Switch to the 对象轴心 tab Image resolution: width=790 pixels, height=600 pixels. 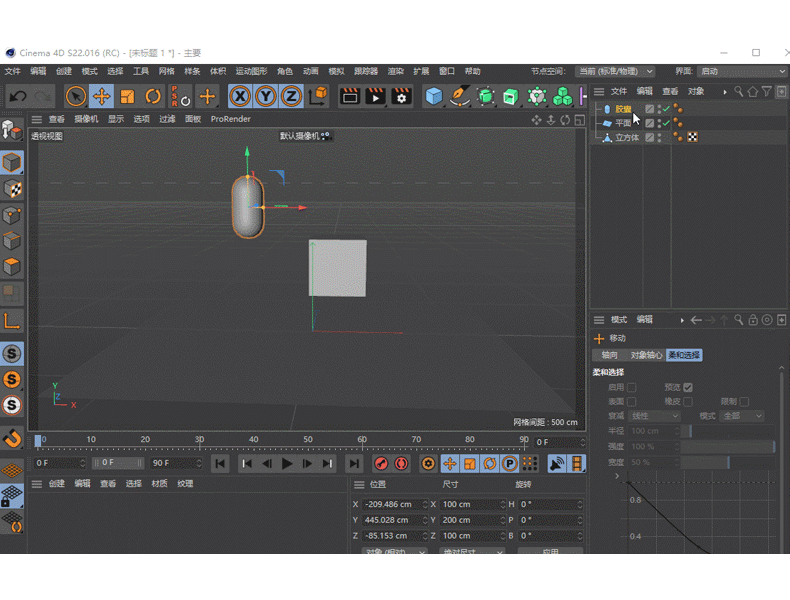pyautogui.click(x=646, y=355)
